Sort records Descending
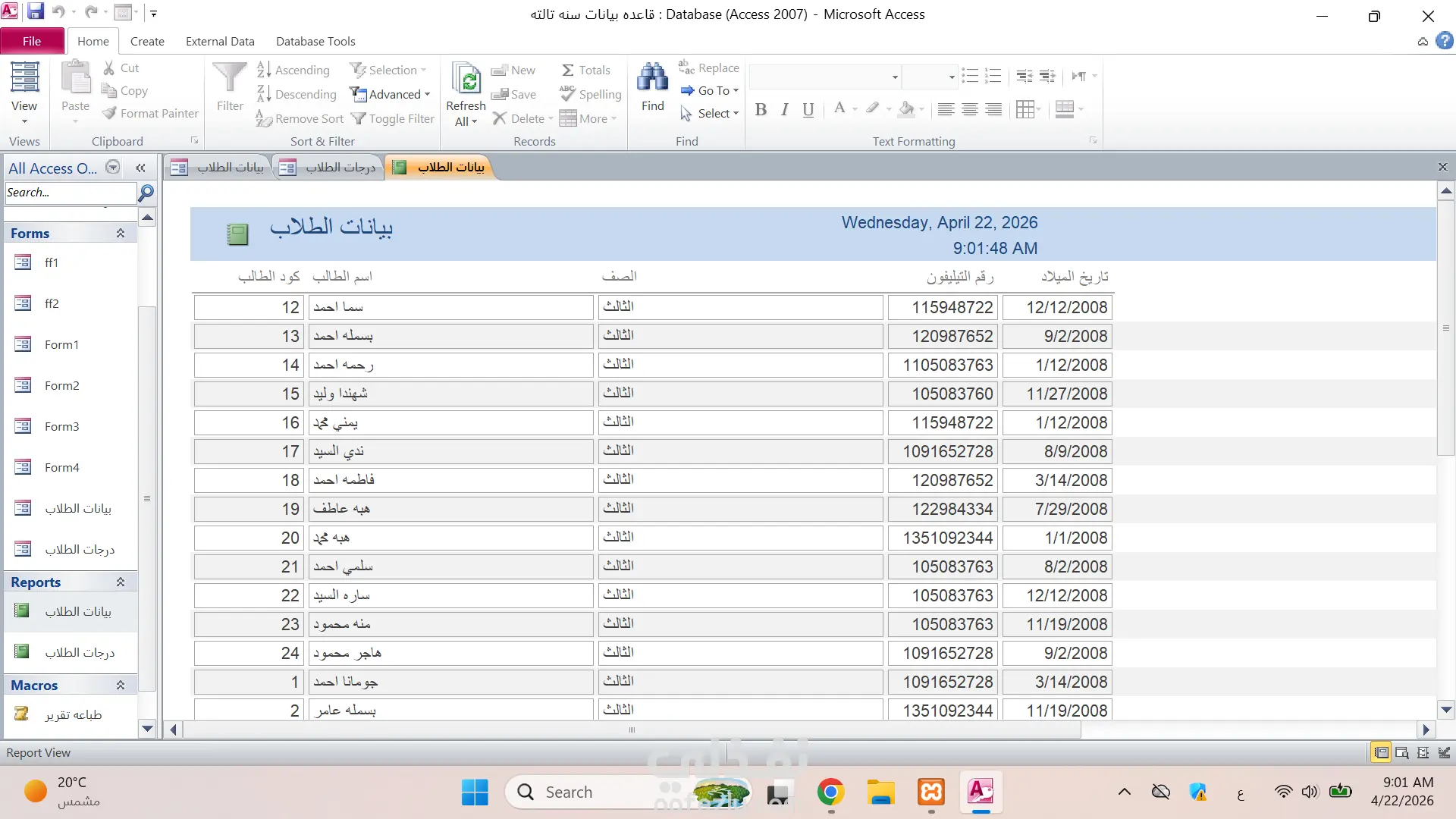Viewport: 1456px width, 819px height. (x=297, y=94)
